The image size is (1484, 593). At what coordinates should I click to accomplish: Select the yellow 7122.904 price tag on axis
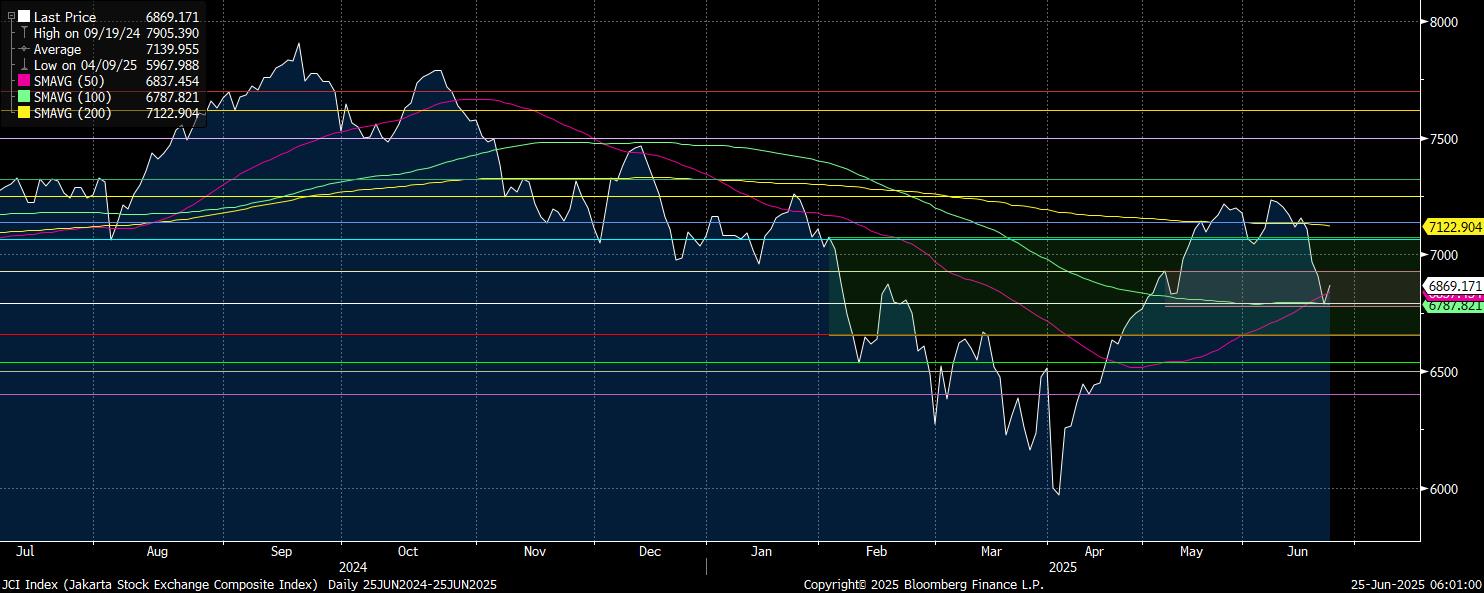1454,227
